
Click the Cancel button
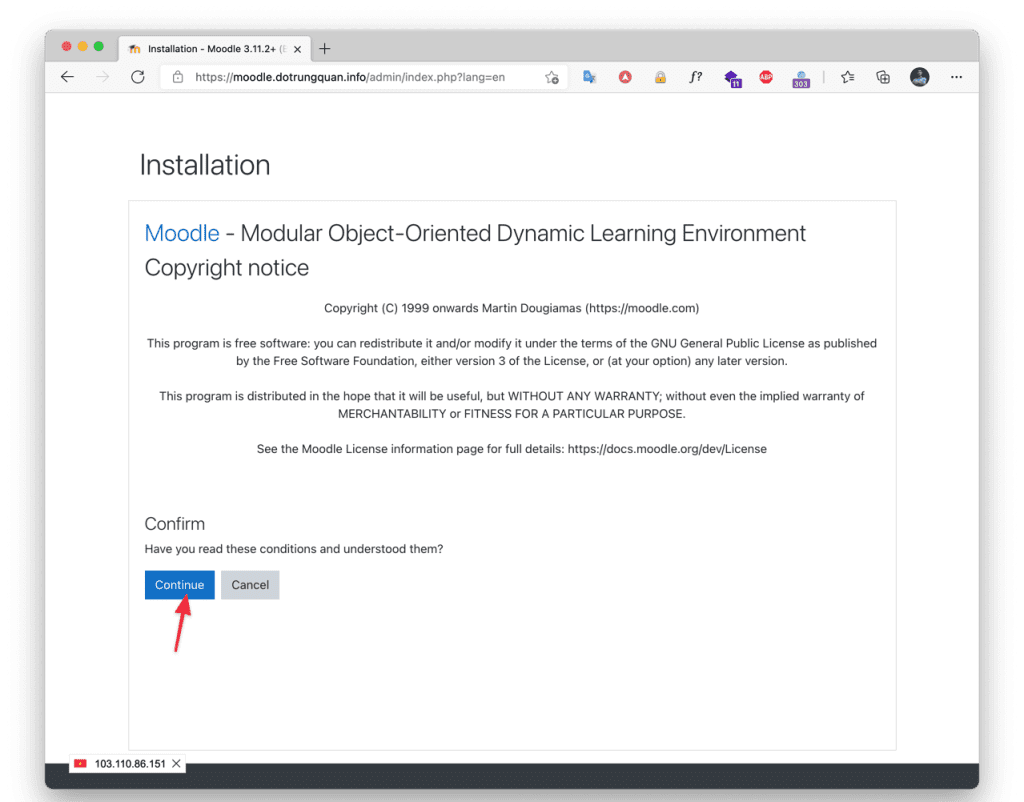tap(250, 585)
